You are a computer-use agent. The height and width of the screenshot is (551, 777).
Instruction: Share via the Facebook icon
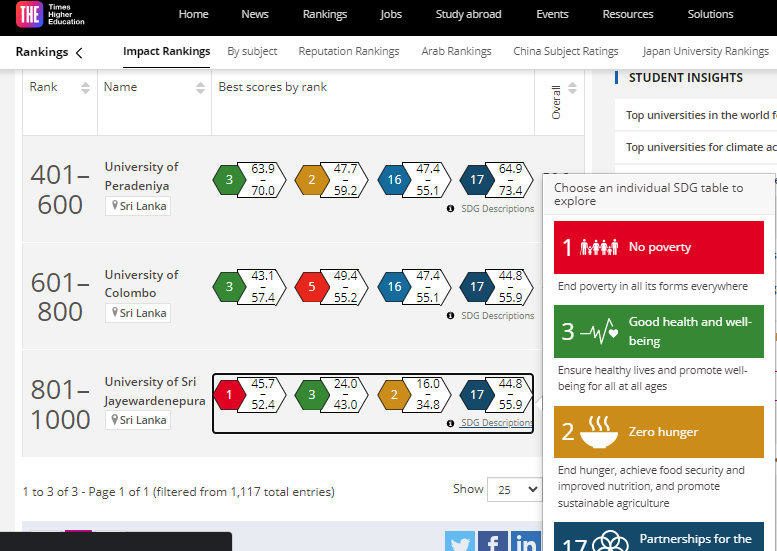tap(493, 541)
